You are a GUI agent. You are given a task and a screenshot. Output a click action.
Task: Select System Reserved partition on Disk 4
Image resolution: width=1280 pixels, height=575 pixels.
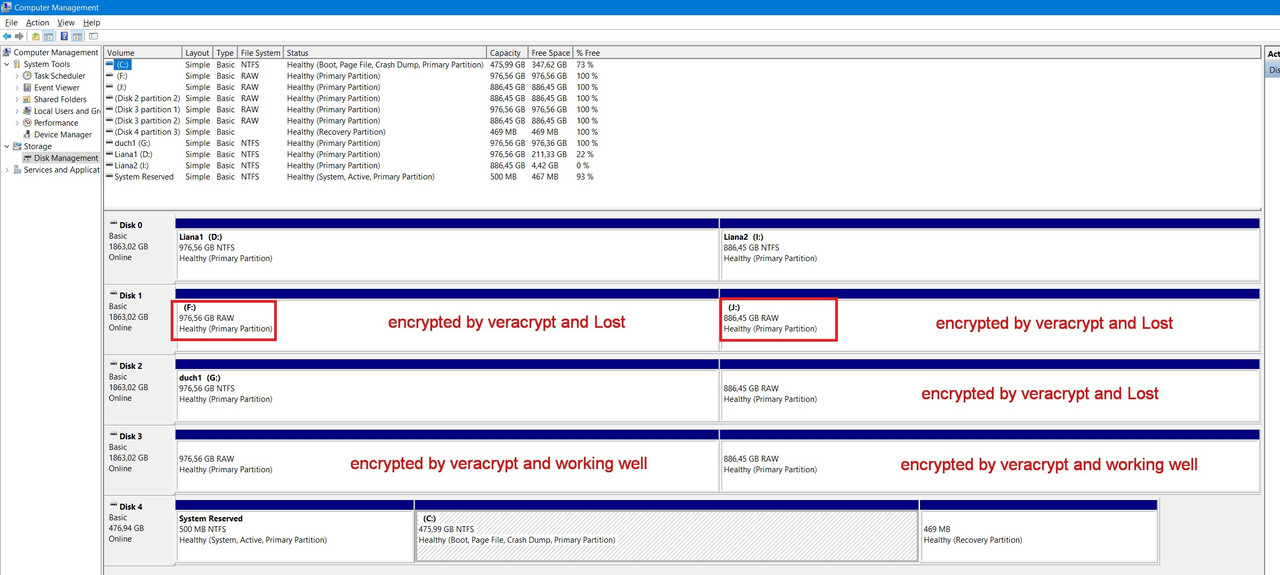pos(295,531)
